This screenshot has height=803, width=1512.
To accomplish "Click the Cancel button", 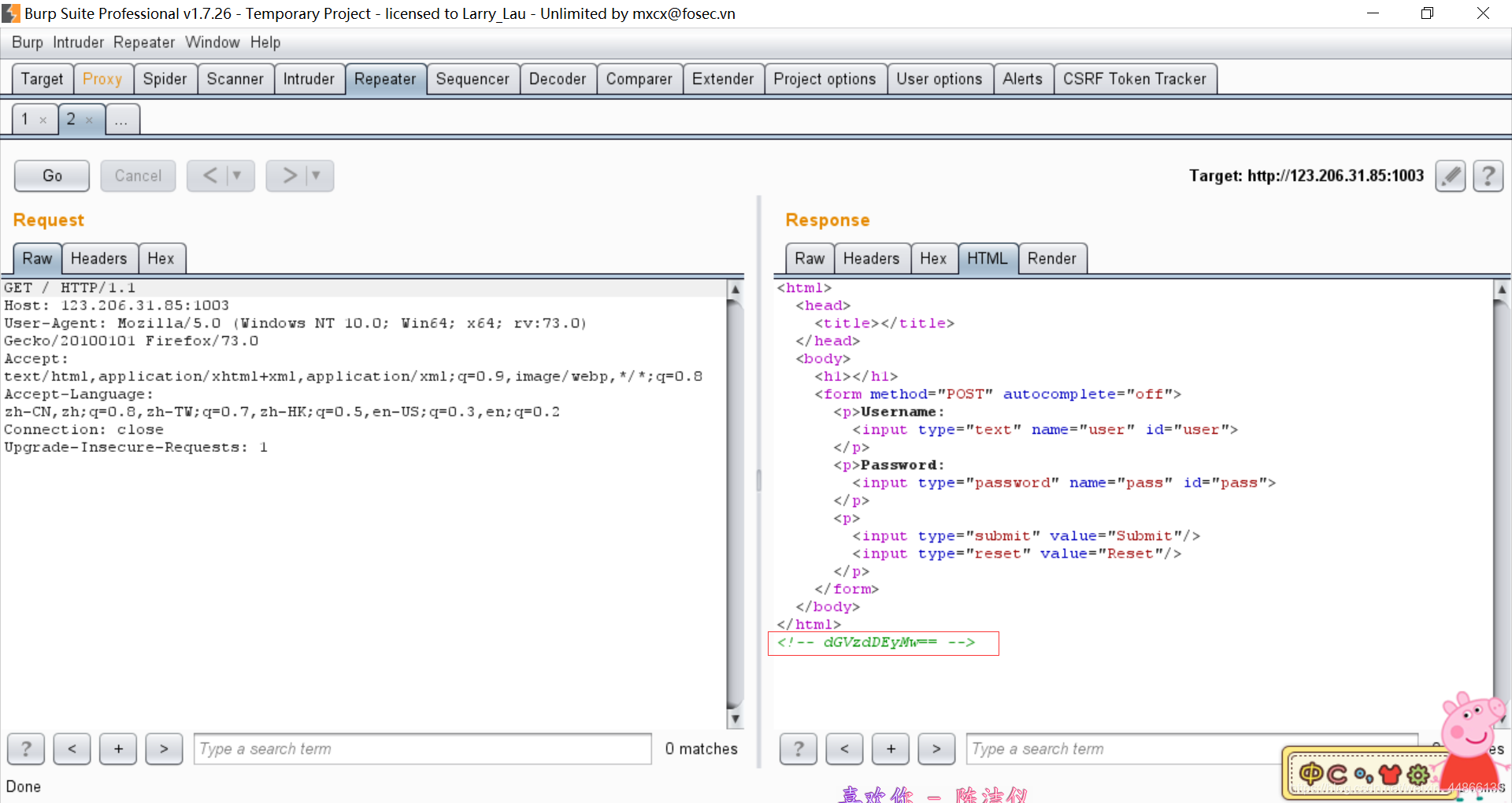I will 138,176.
